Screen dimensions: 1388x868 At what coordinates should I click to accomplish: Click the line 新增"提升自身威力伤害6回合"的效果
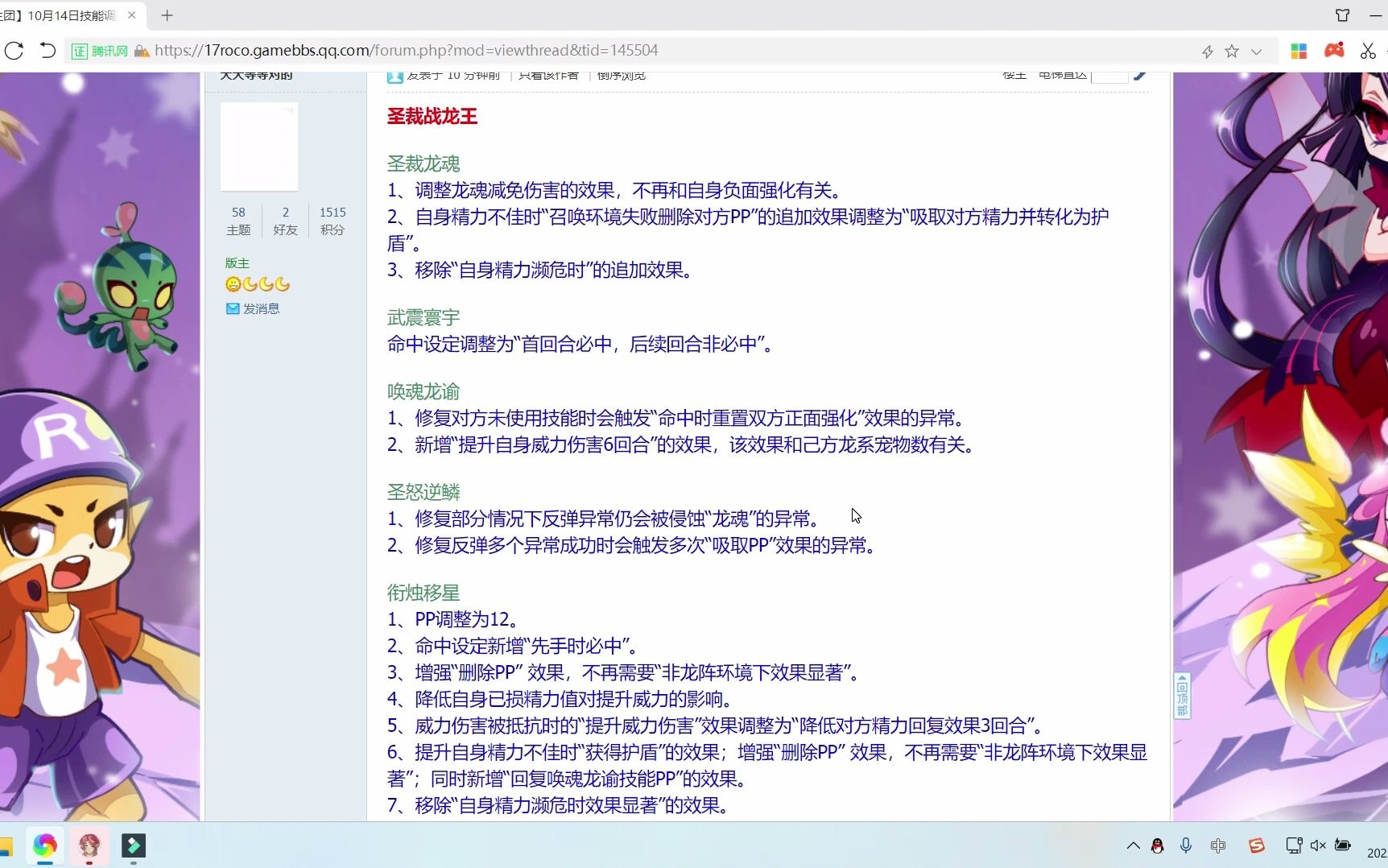[681, 444]
